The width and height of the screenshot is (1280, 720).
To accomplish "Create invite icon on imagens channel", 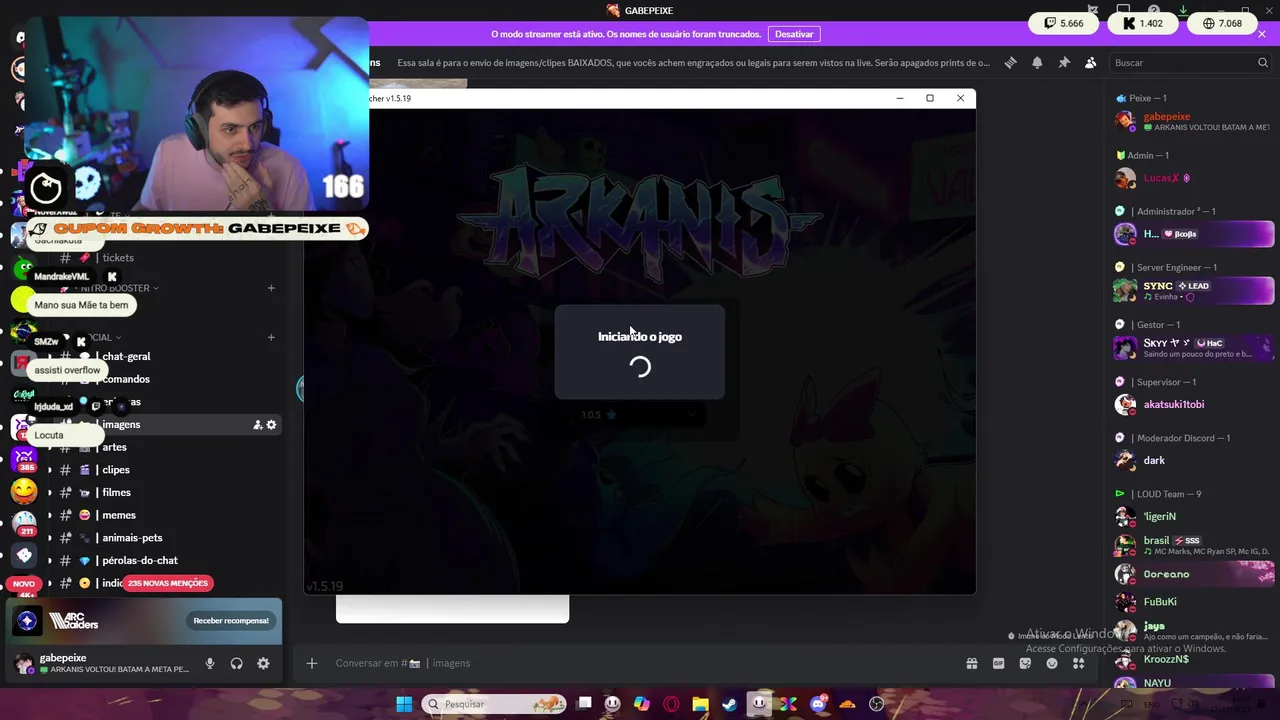I will coord(257,425).
